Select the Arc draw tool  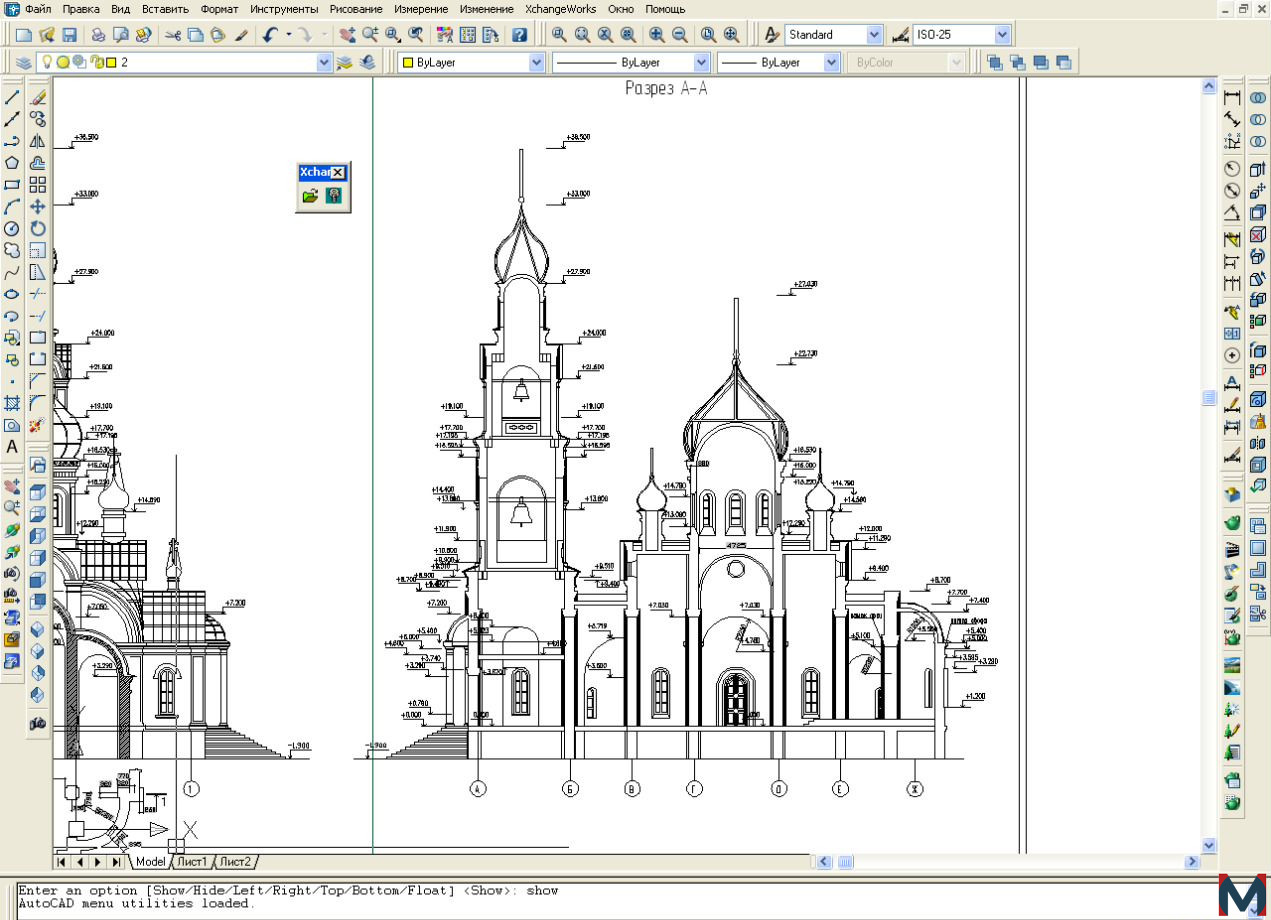[12, 206]
